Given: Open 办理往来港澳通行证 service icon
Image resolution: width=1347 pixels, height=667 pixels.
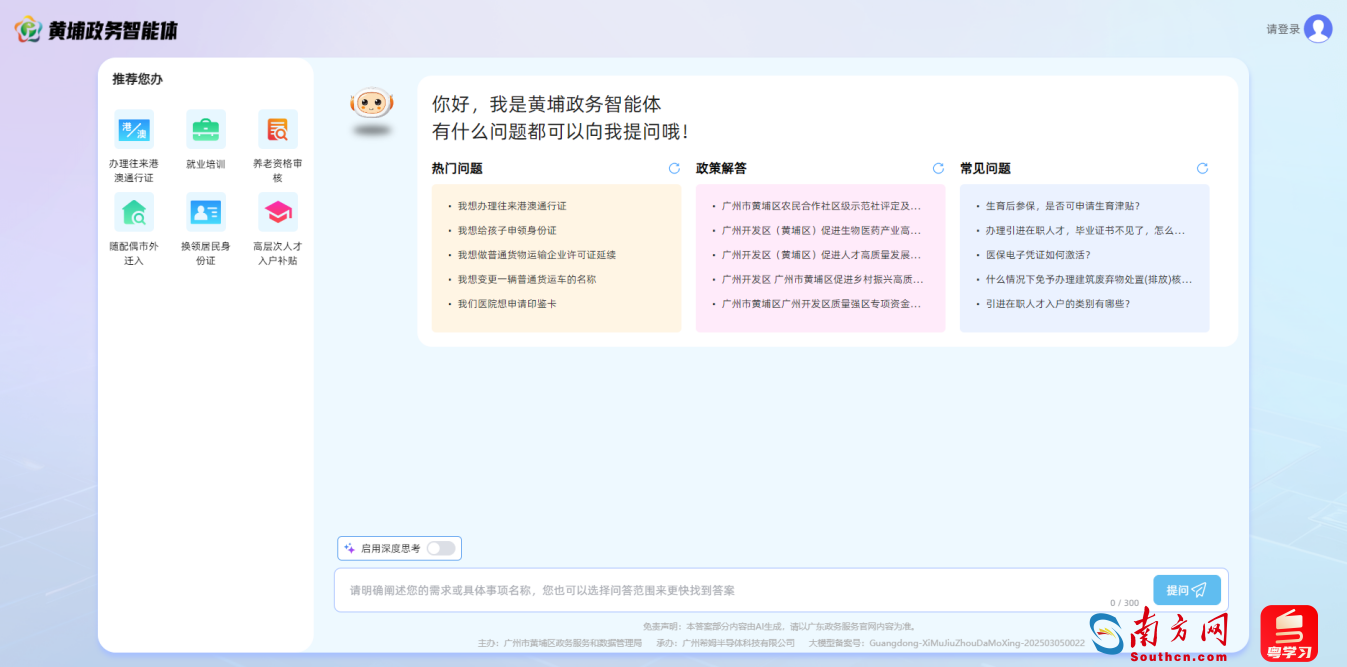Looking at the screenshot, I should (134, 129).
